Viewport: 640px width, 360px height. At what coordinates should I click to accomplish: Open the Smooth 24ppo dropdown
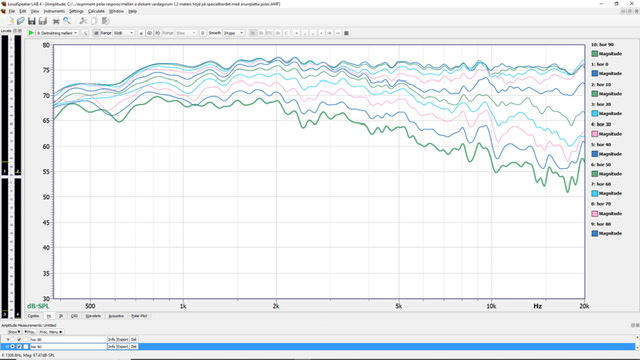click(x=233, y=33)
